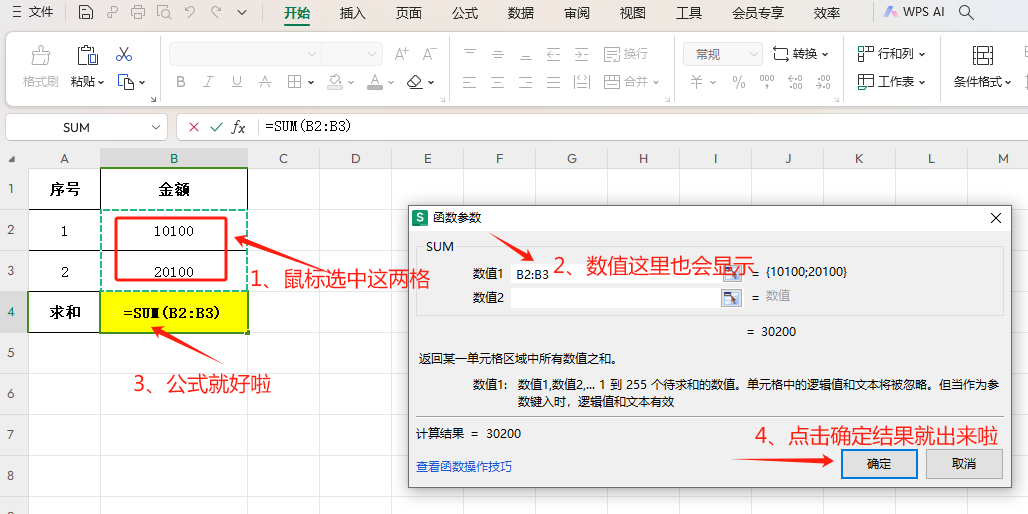Viewport: 1028px width, 514px height.
Task: Click the 数值2 input field
Action: (616, 298)
